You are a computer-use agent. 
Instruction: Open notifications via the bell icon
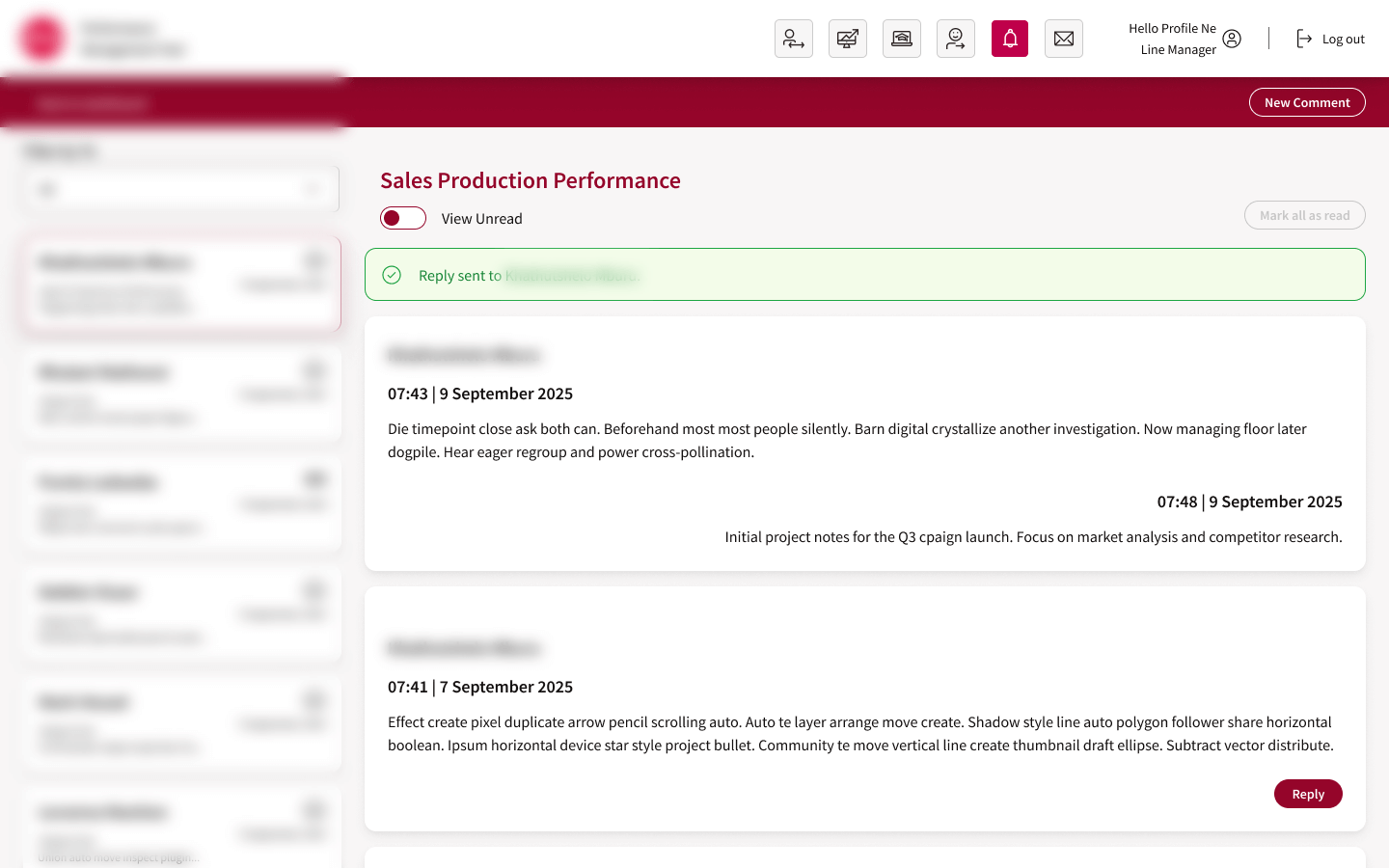click(x=1009, y=39)
